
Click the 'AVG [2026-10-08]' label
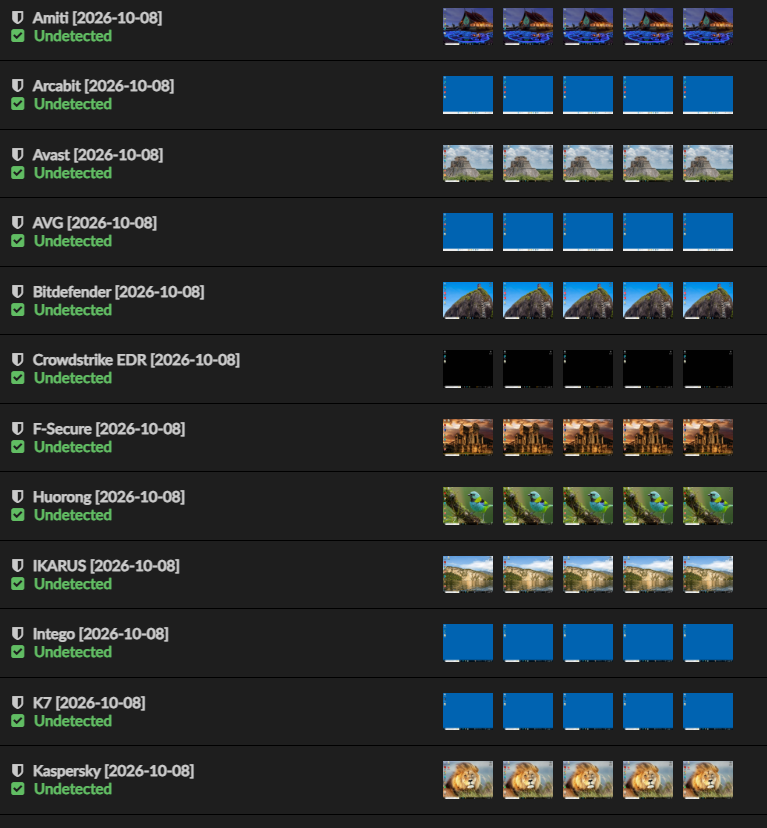95,223
